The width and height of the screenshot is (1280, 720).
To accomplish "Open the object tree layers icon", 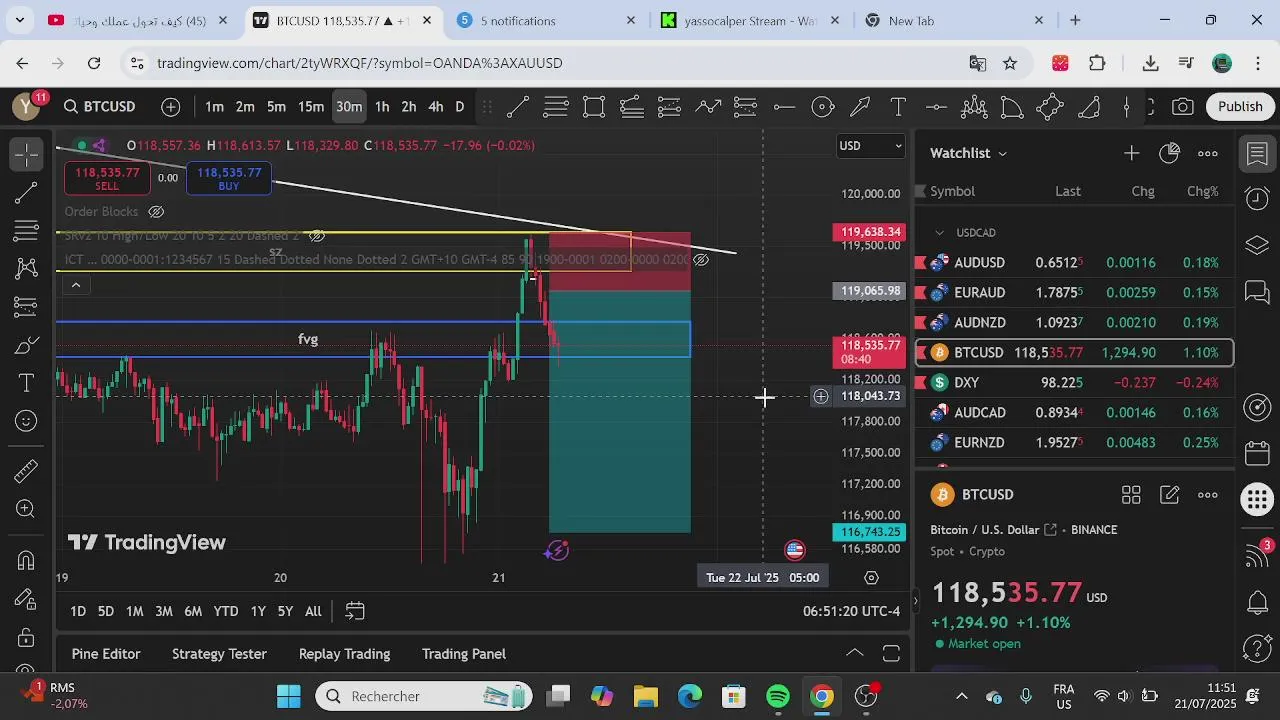I will [1257, 245].
